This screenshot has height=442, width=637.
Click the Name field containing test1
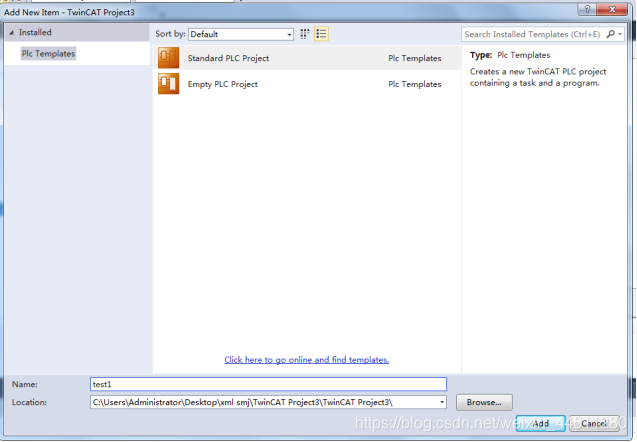click(x=268, y=384)
